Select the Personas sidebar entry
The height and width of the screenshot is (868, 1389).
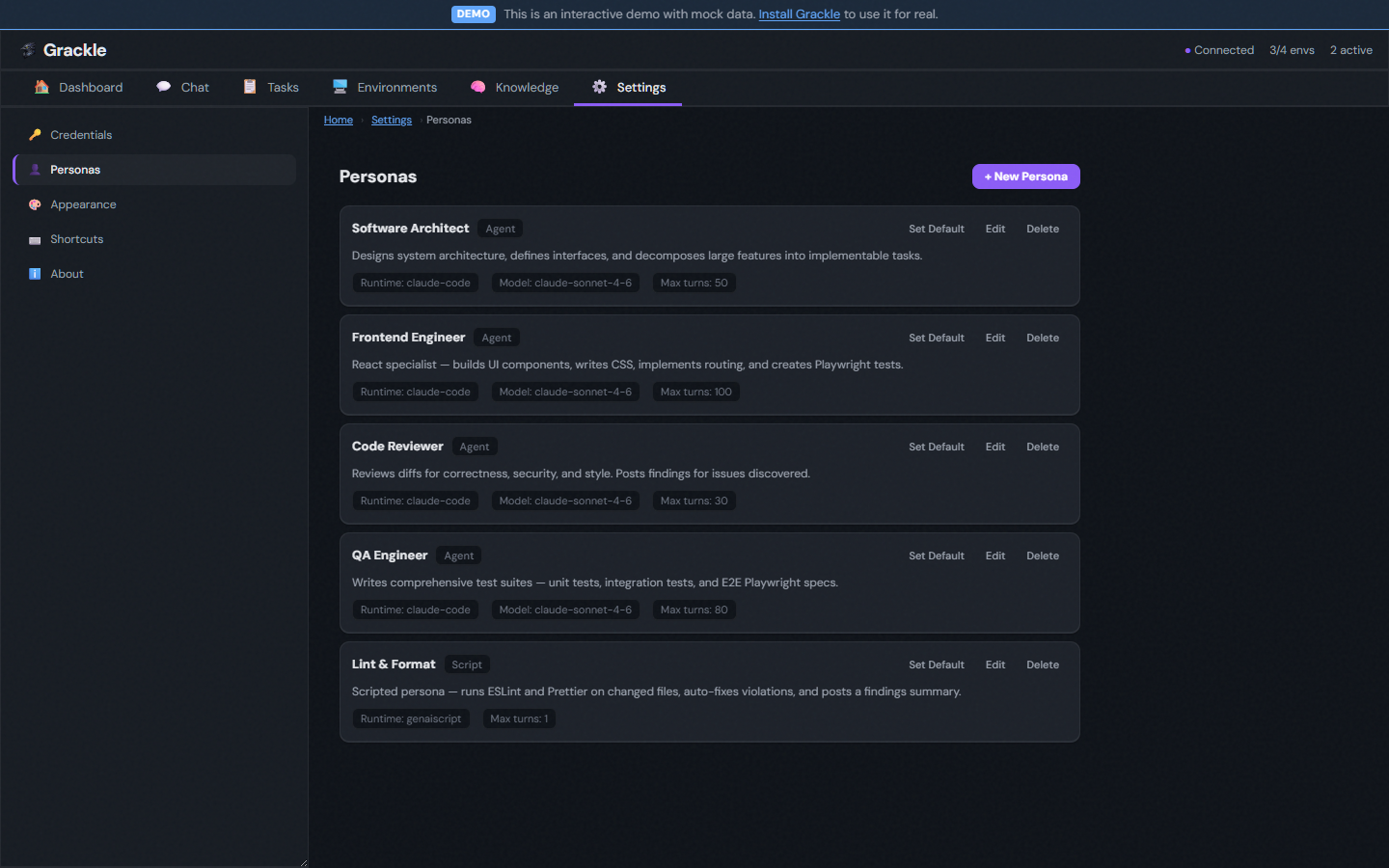74,169
